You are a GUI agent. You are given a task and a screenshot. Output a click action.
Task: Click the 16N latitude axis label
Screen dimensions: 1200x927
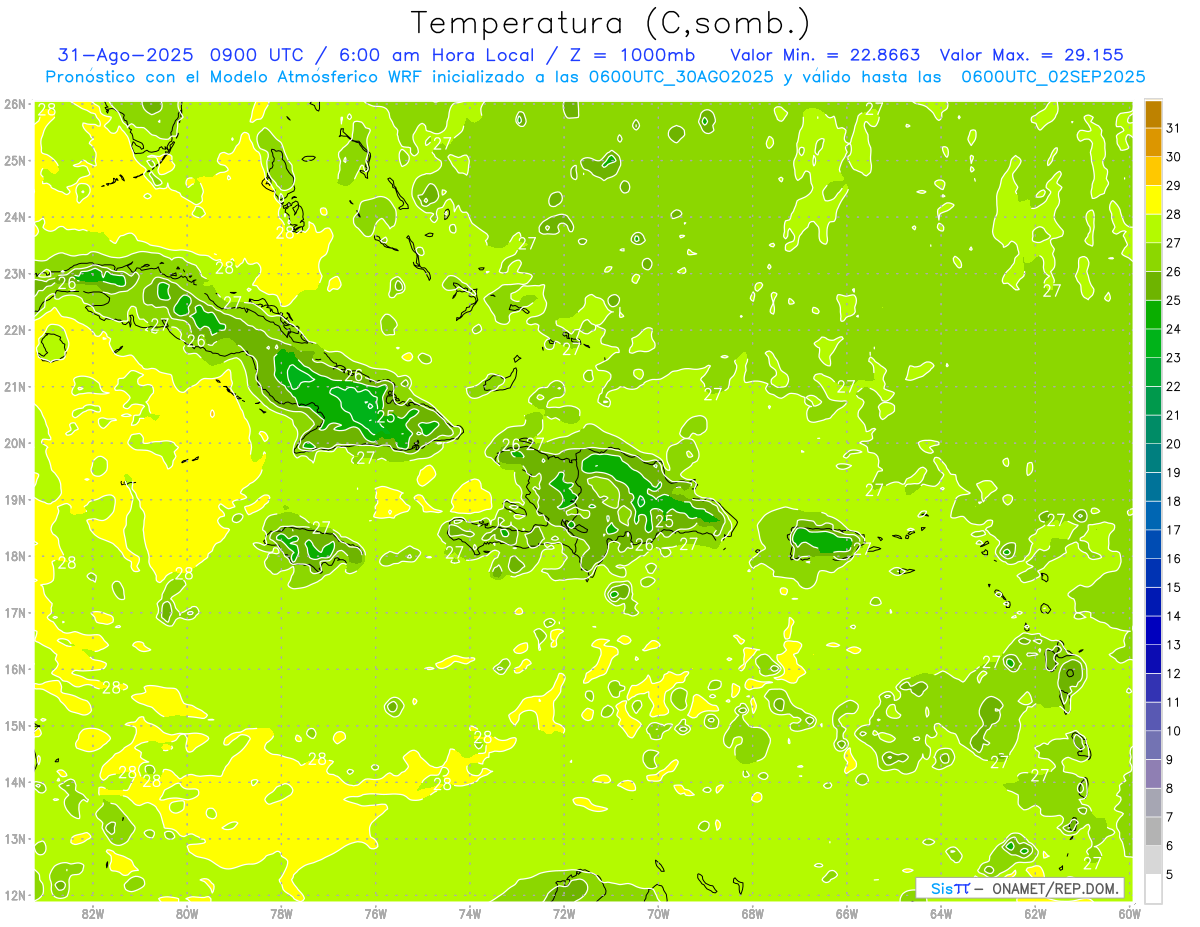click(15, 669)
